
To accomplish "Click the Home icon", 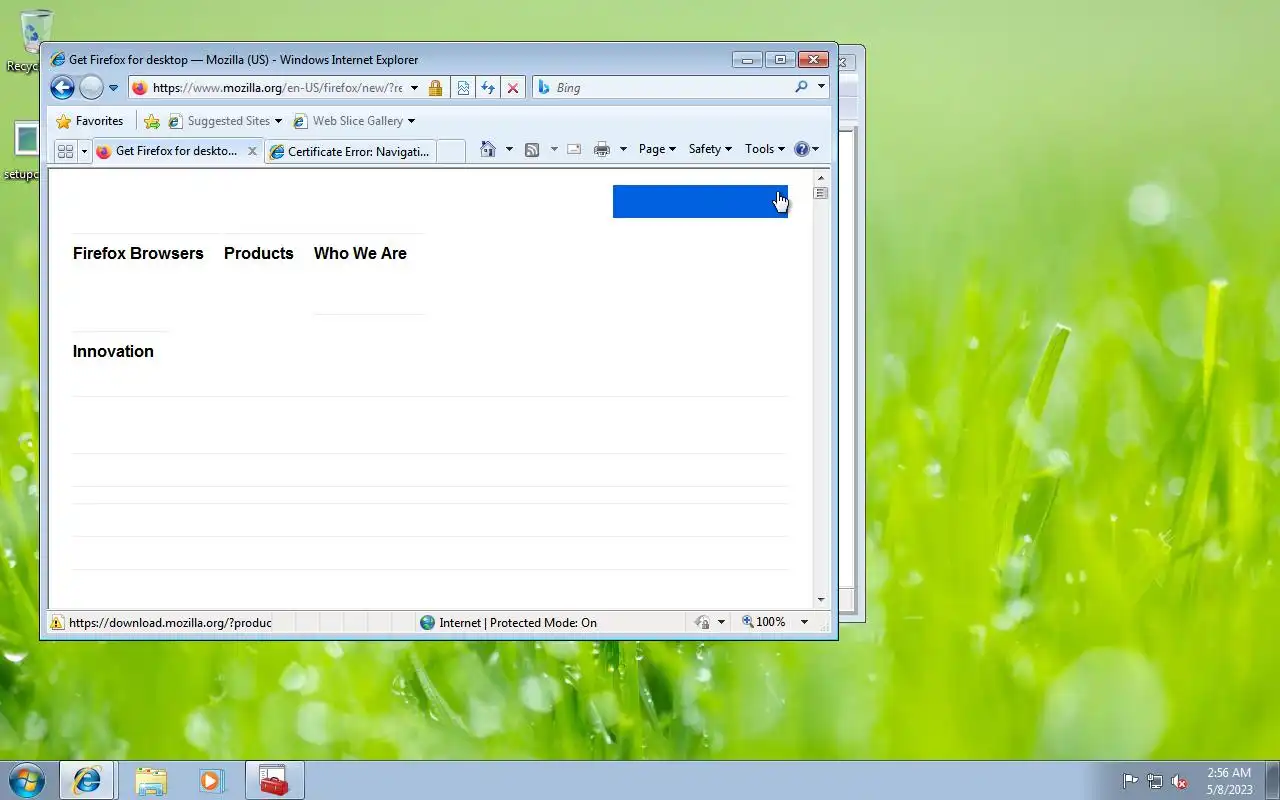I will click(488, 149).
